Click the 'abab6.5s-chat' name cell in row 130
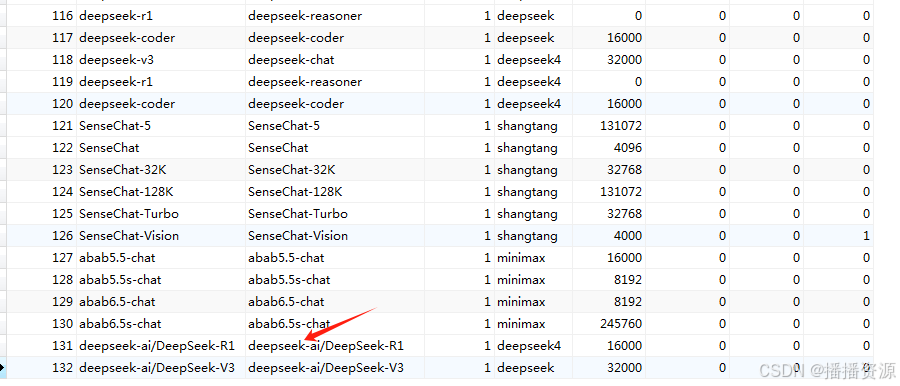Screen dimensions: 900x386 pos(120,323)
